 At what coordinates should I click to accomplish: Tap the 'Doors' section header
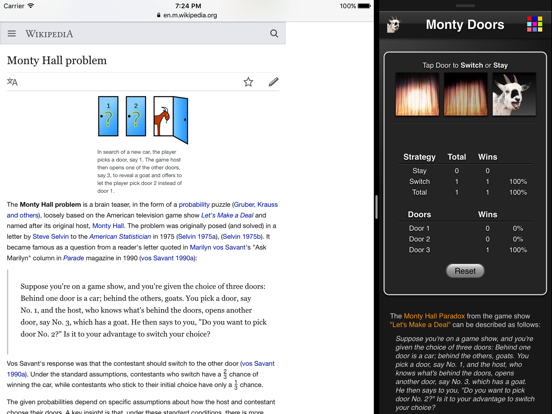[x=419, y=214]
